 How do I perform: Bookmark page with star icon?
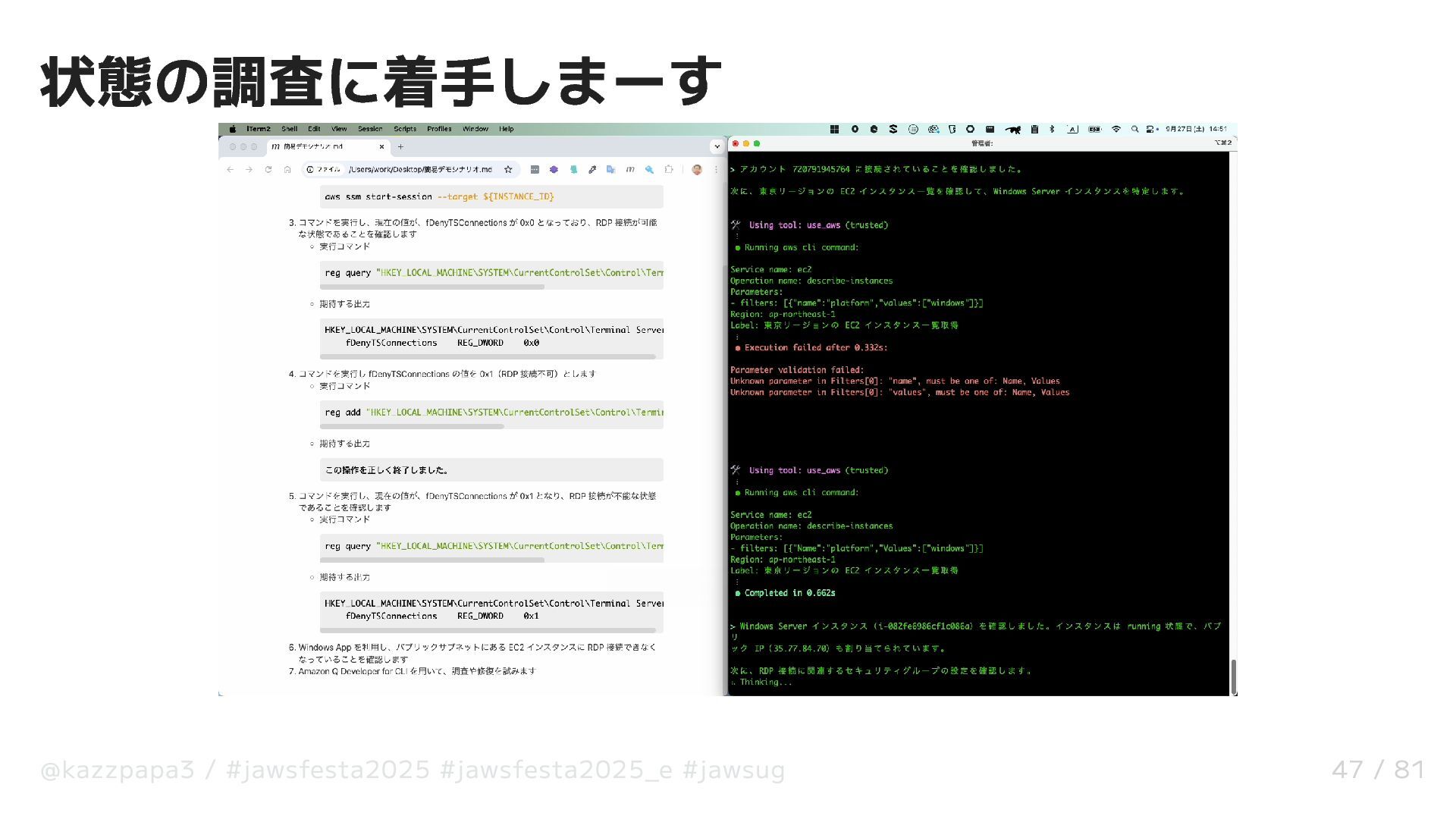[508, 170]
